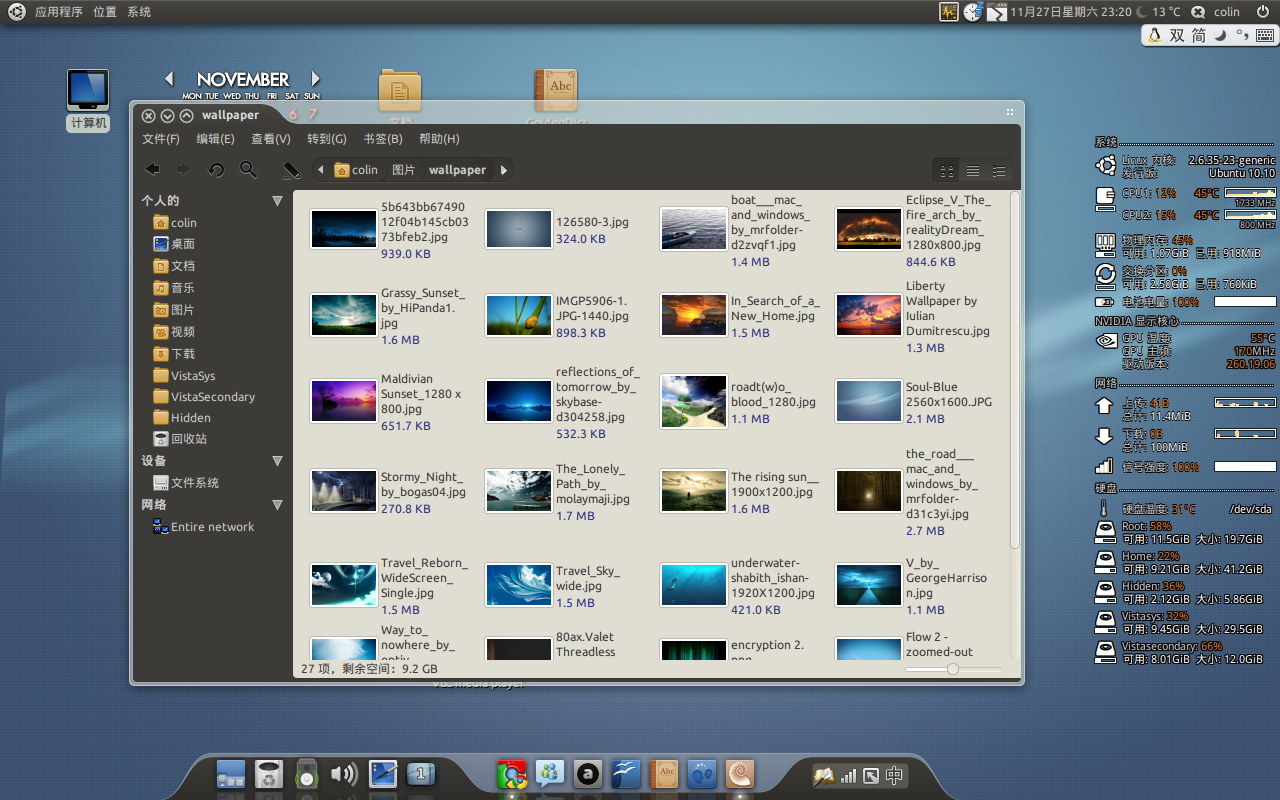1280x800 pixels.
Task: Toggle 简 simplified Chinese in input bar
Action: point(1199,35)
